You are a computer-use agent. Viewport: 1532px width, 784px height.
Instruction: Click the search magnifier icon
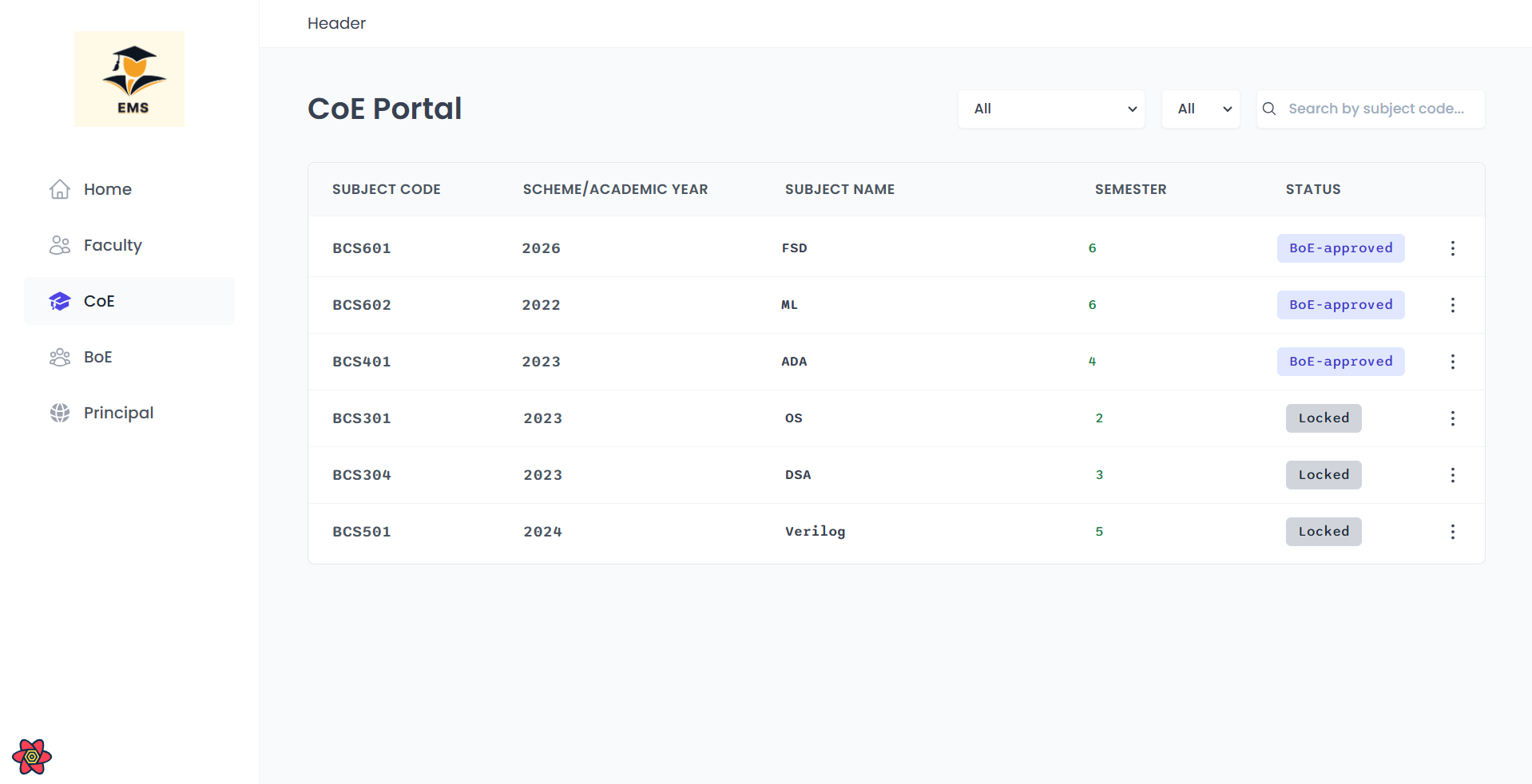point(1268,109)
